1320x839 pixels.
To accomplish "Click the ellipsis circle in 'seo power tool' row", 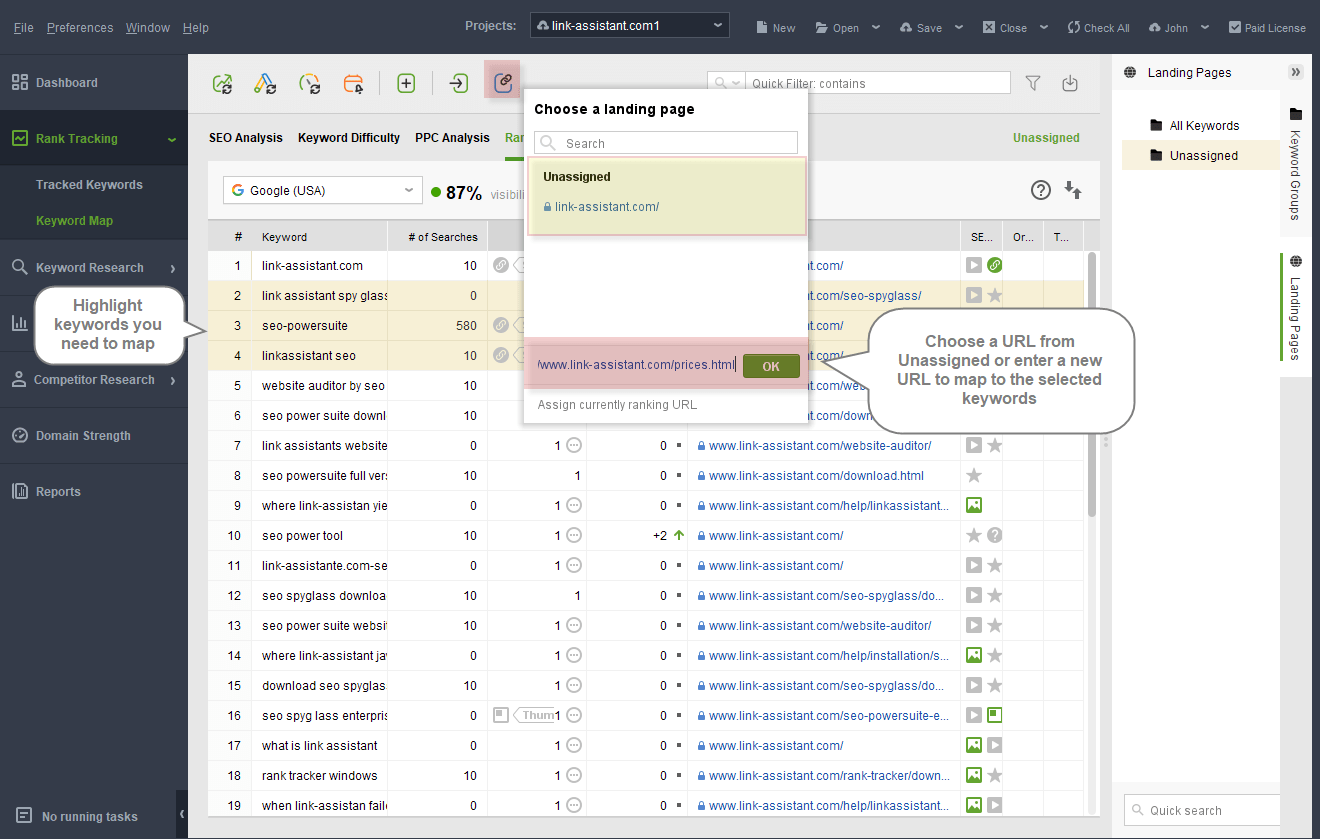I will (x=574, y=536).
